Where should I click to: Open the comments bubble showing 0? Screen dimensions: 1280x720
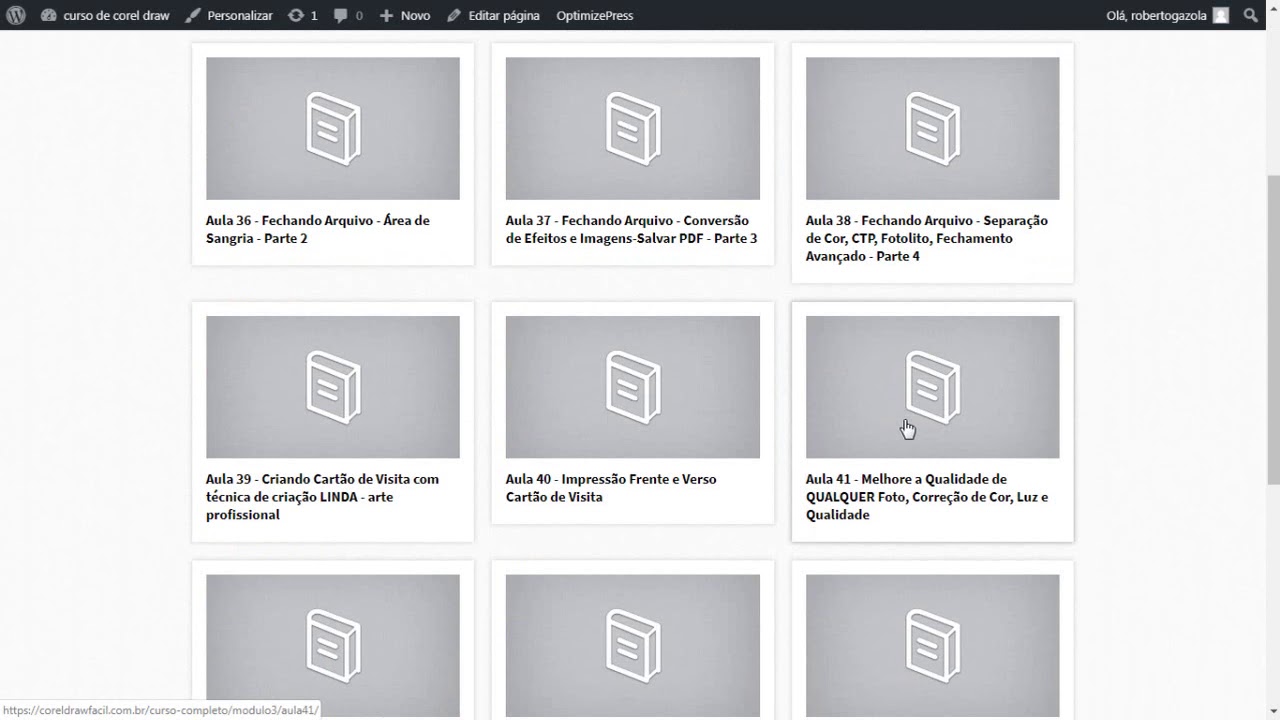(x=348, y=15)
